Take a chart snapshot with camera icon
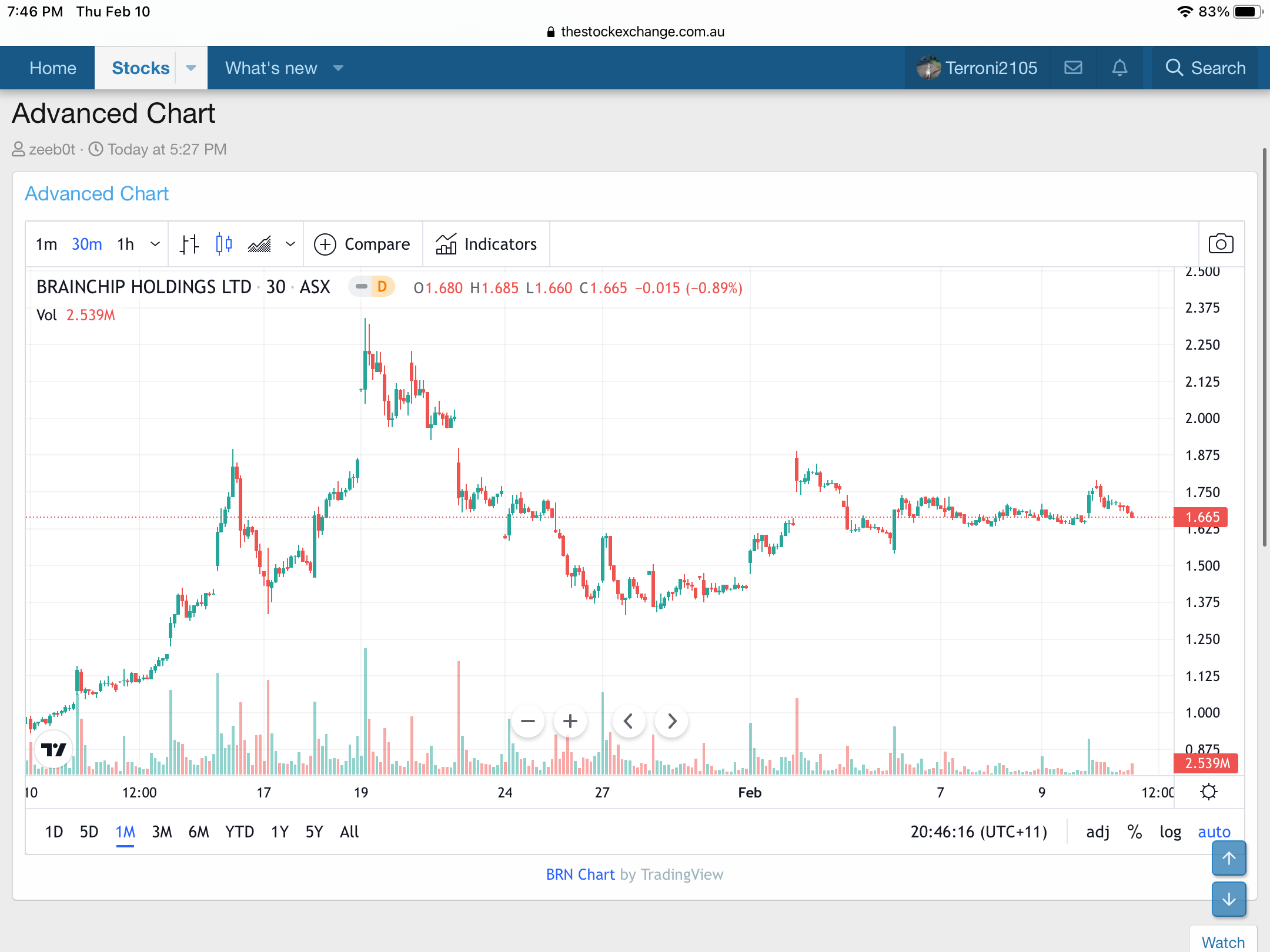 click(1221, 244)
